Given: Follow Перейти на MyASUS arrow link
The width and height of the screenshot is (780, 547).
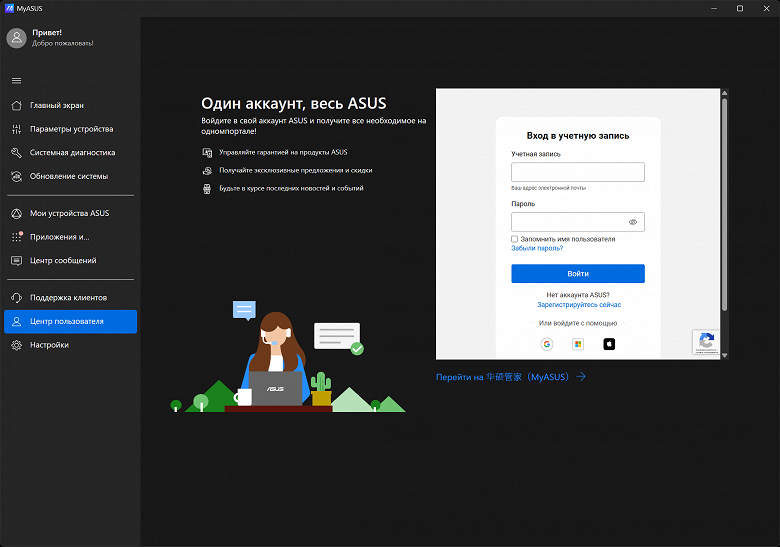Looking at the screenshot, I should (x=511, y=377).
